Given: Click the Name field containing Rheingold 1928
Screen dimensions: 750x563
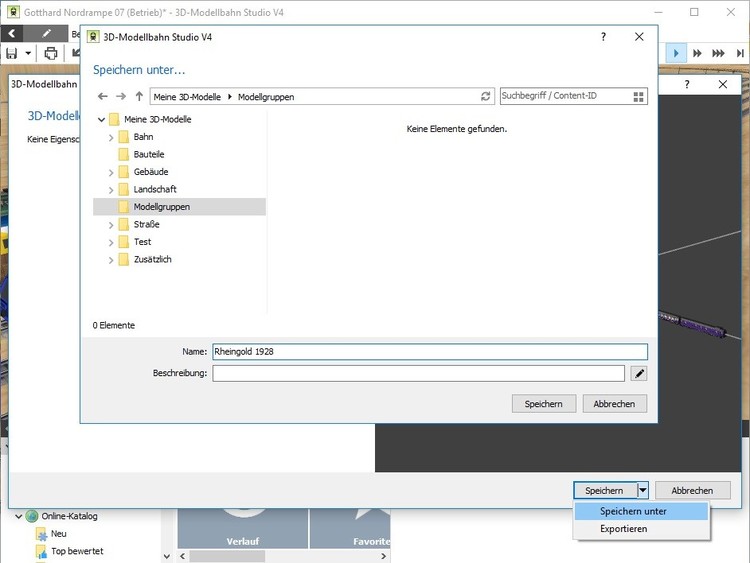Looking at the screenshot, I should 430,352.
